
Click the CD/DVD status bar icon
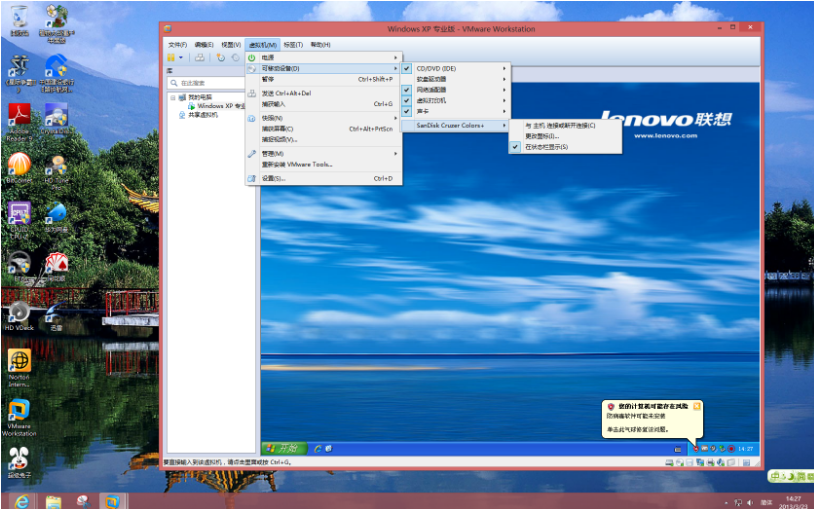(680, 462)
